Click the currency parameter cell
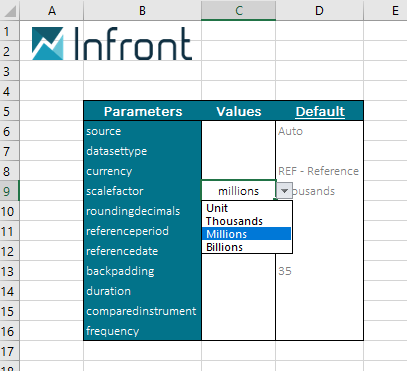This screenshot has height=371, width=407. tap(143, 171)
